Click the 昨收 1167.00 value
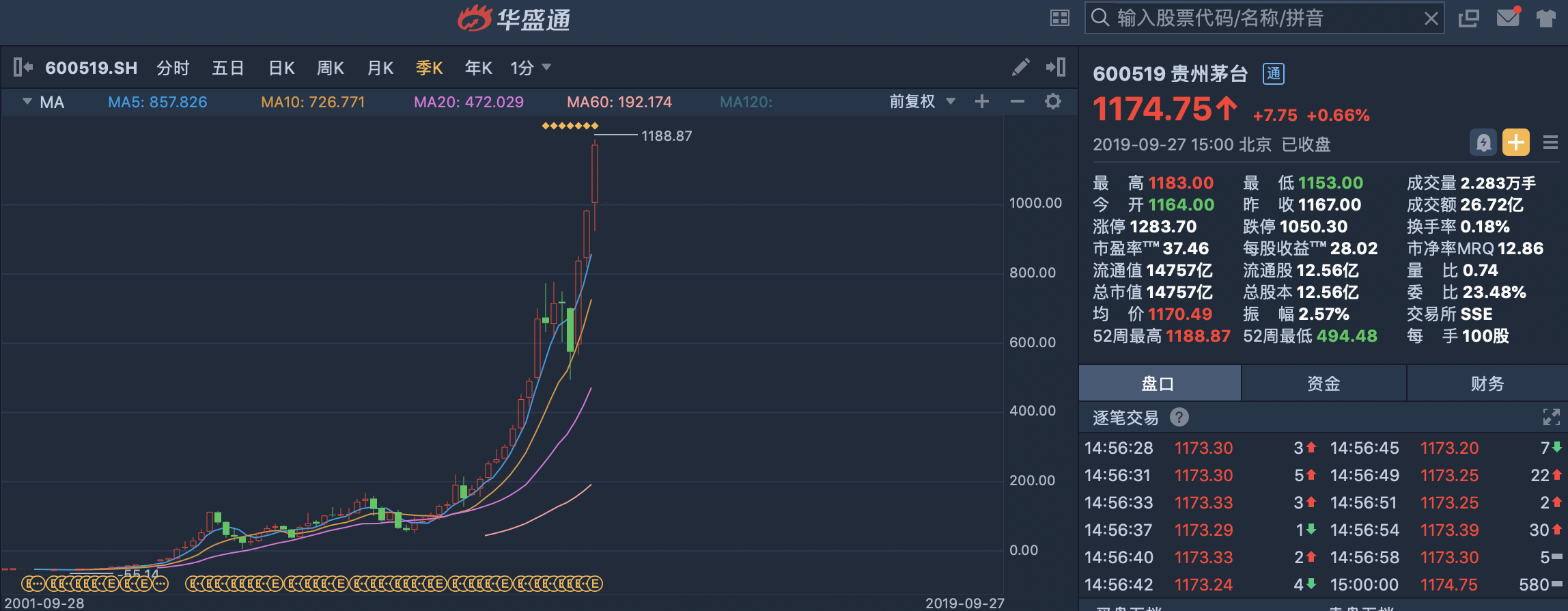 coord(1330,205)
